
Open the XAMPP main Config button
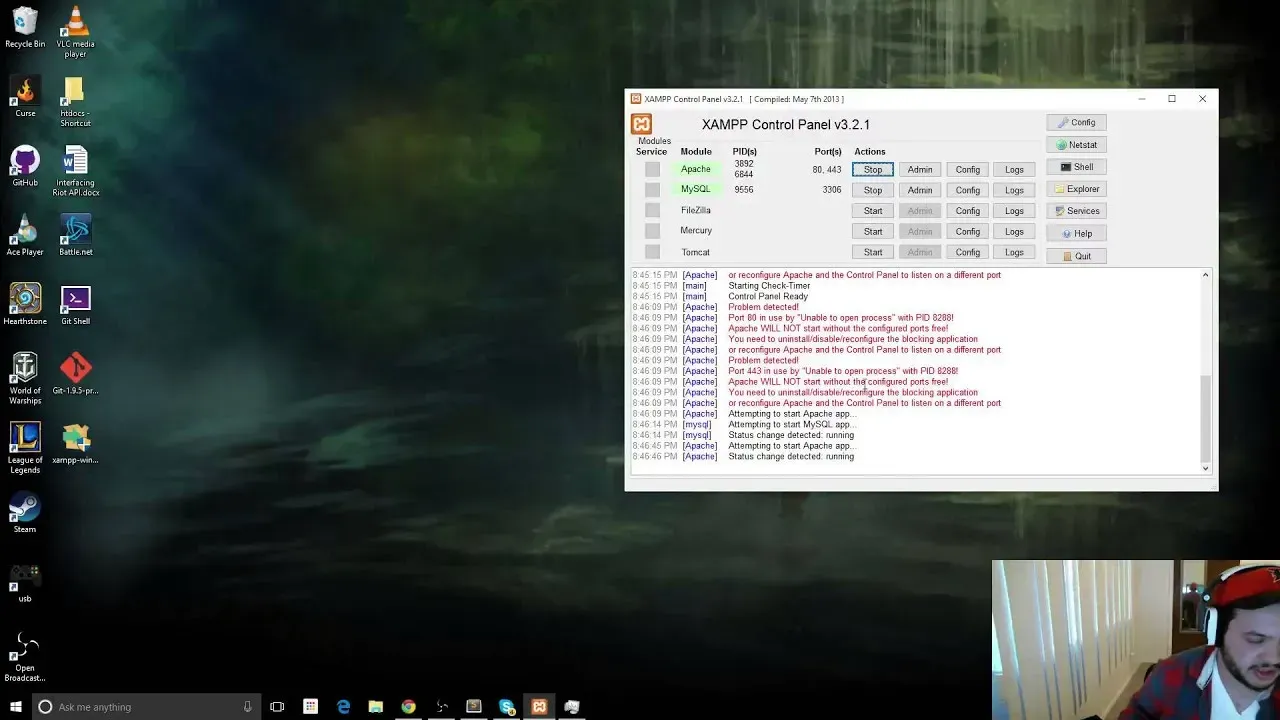pos(1076,122)
